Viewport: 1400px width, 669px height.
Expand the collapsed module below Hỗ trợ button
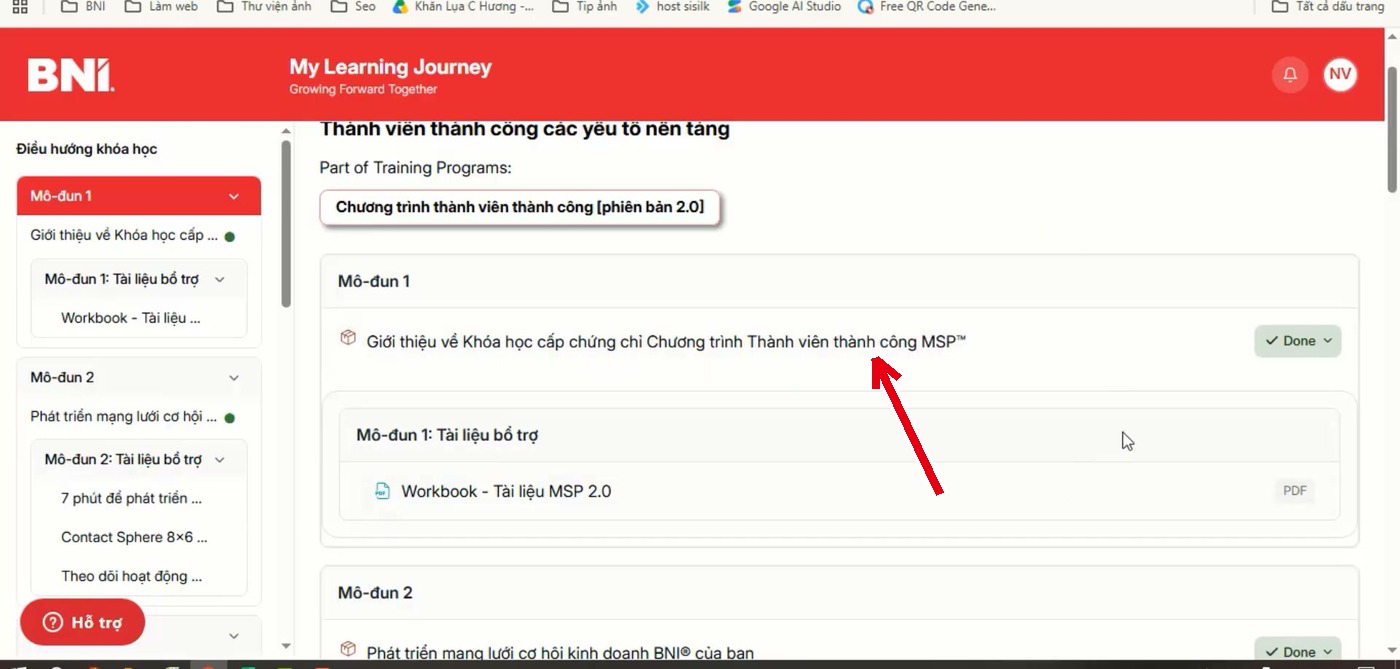coord(234,636)
